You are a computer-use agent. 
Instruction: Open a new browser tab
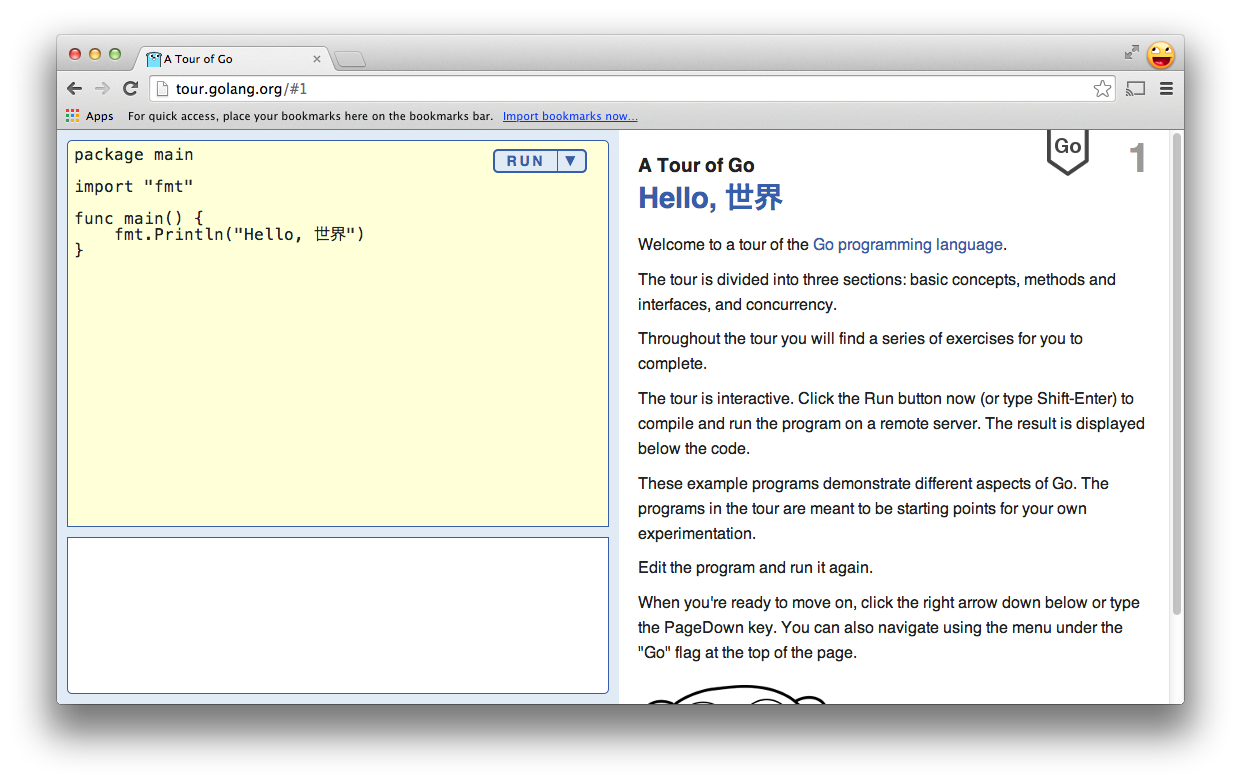(350, 60)
